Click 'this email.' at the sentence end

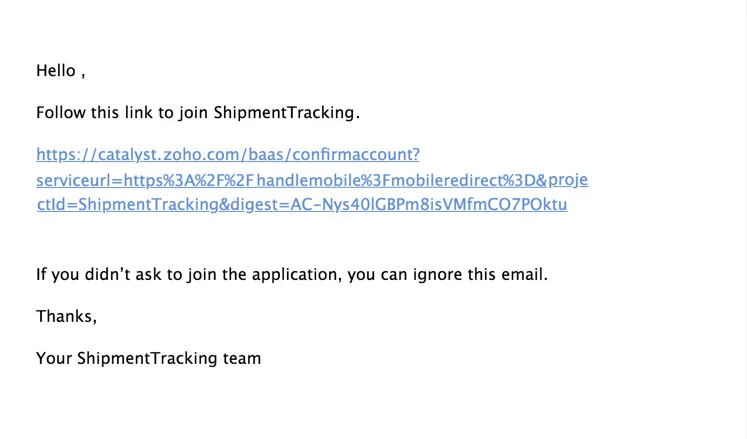pos(507,275)
